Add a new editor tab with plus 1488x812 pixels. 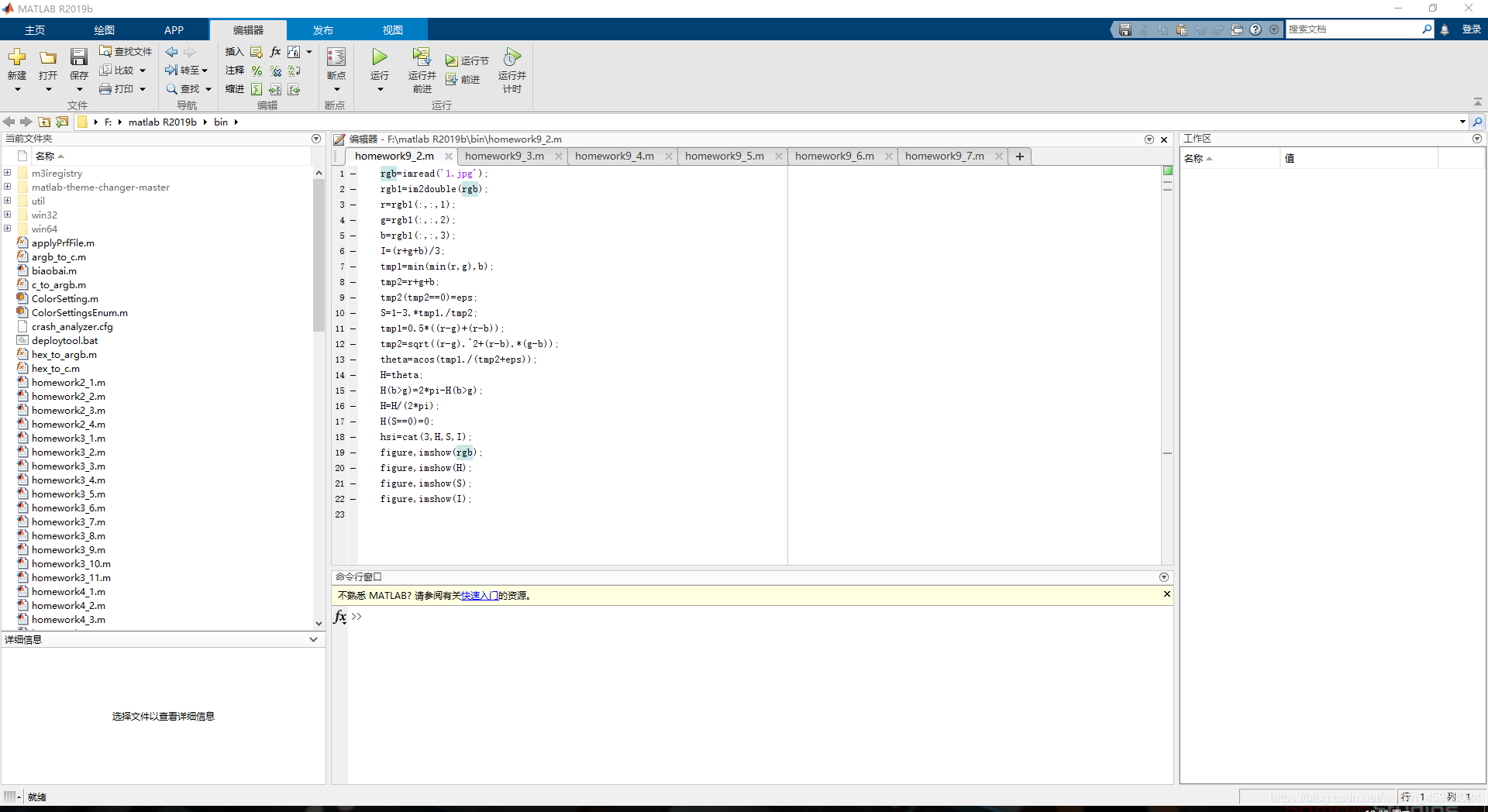coord(1020,157)
